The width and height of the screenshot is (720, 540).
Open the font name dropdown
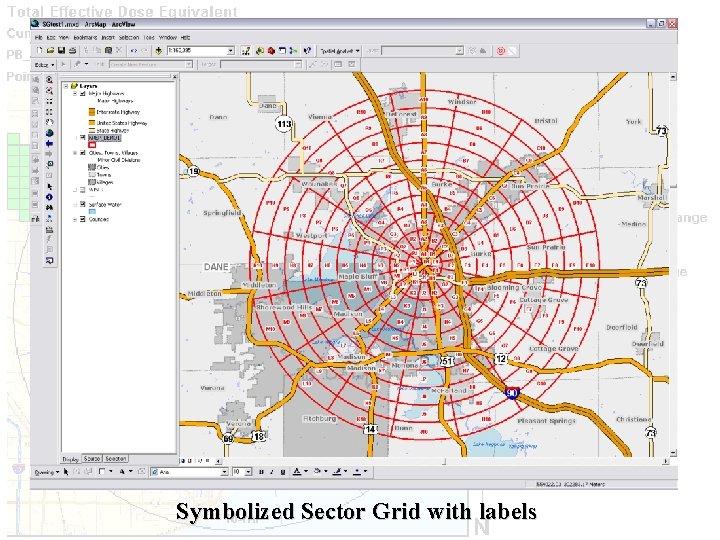pos(224,472)
